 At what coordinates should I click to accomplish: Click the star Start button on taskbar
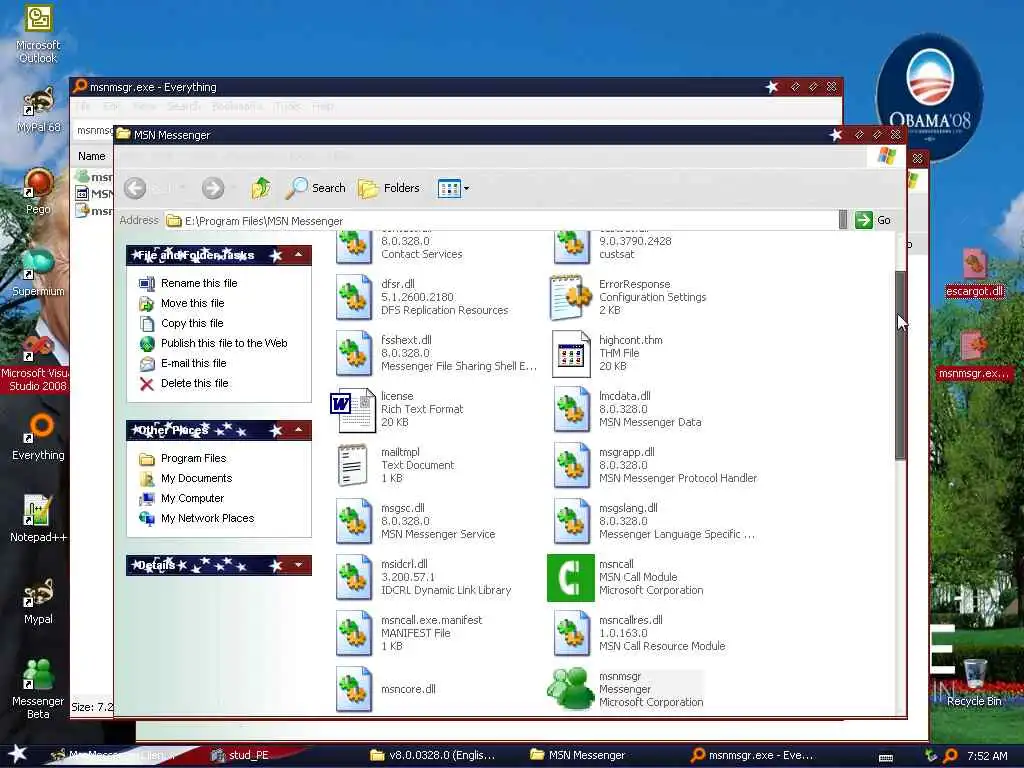[17, 754]
